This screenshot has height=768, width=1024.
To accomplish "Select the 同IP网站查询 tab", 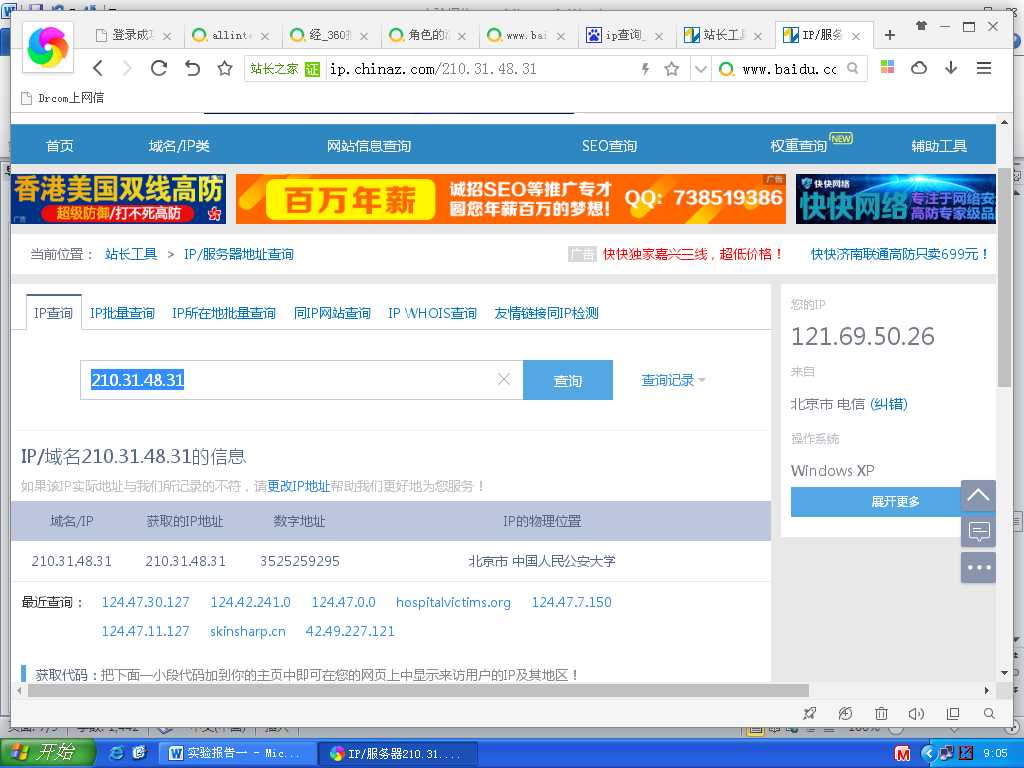I will tap(332, 313).
